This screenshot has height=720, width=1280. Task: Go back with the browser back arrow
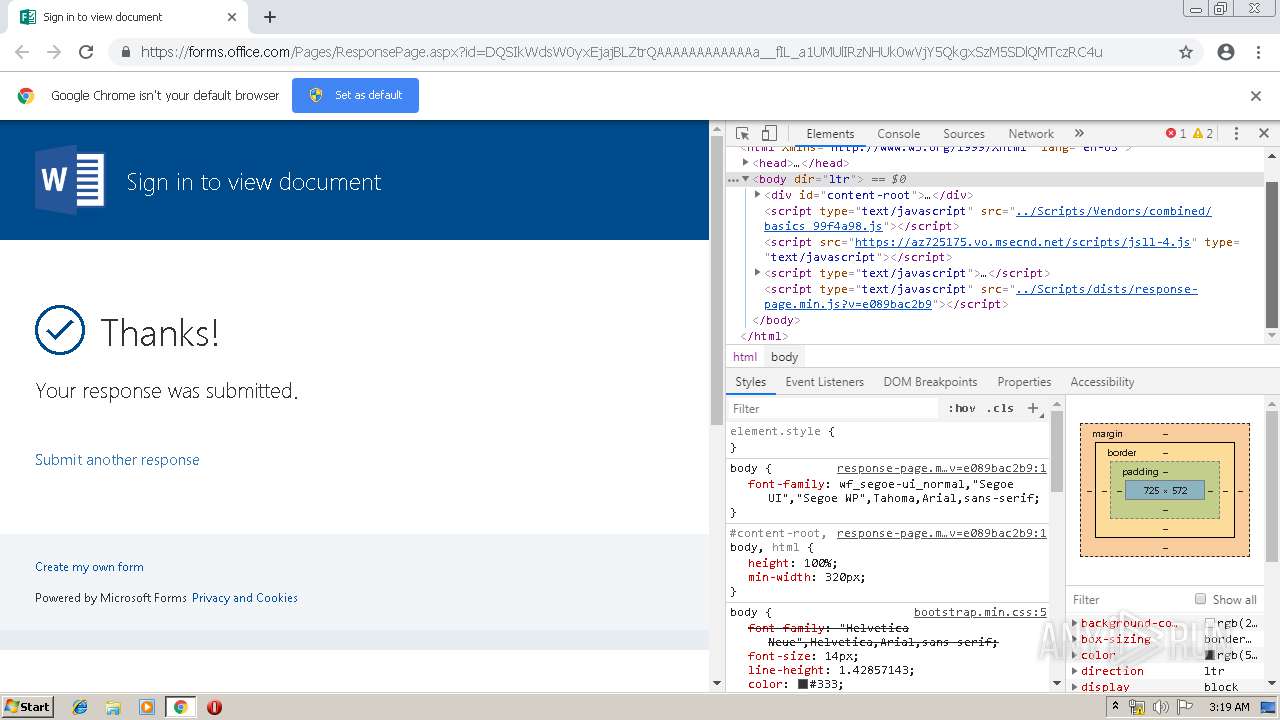pyautogui.click(x=22, y=52)
